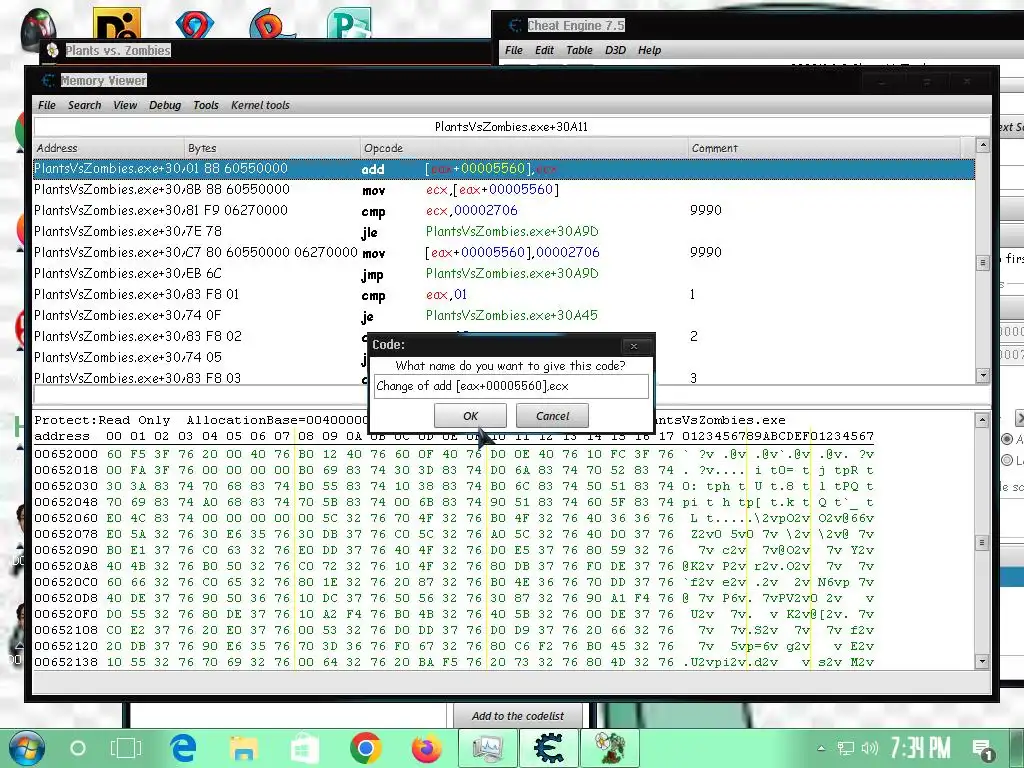1024x768 pixels.
Task: Select the add [eax+00005560],ecx instruction row
Action: [x=504, y=169]
